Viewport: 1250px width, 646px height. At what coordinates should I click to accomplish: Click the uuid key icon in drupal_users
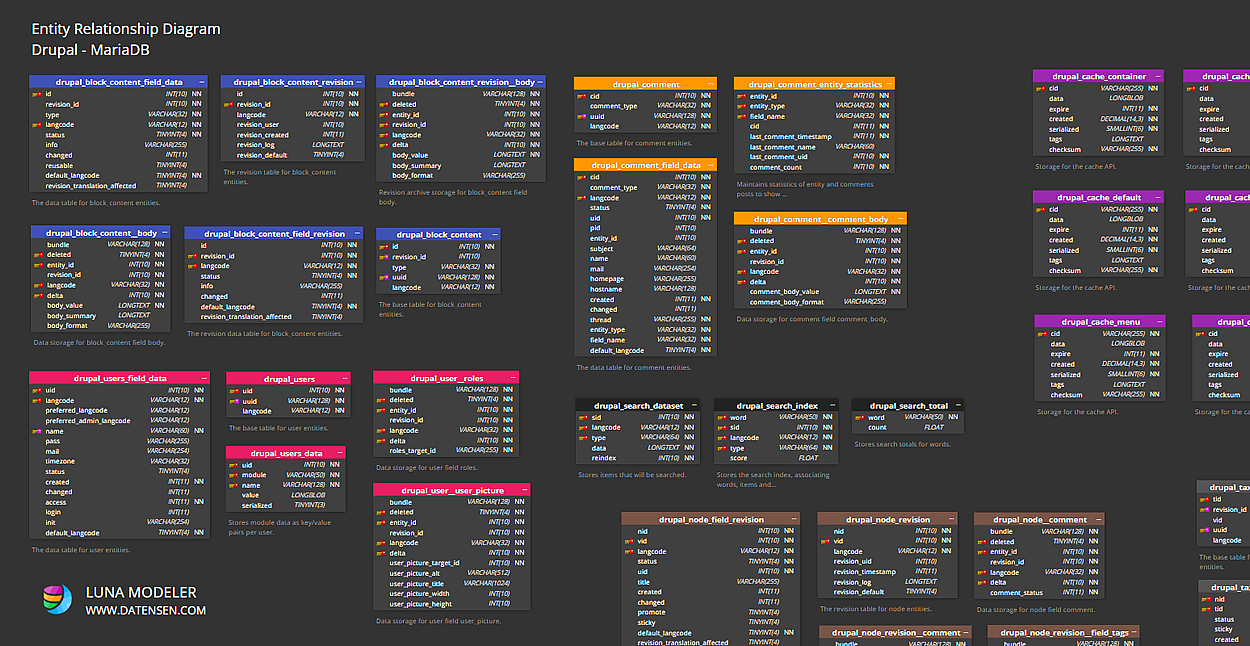pyautogui.click(x=233, y=401)
